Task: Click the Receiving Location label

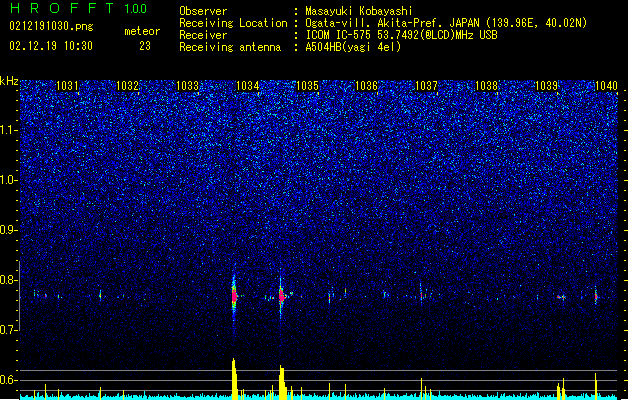Action: [x=233, y=23]
